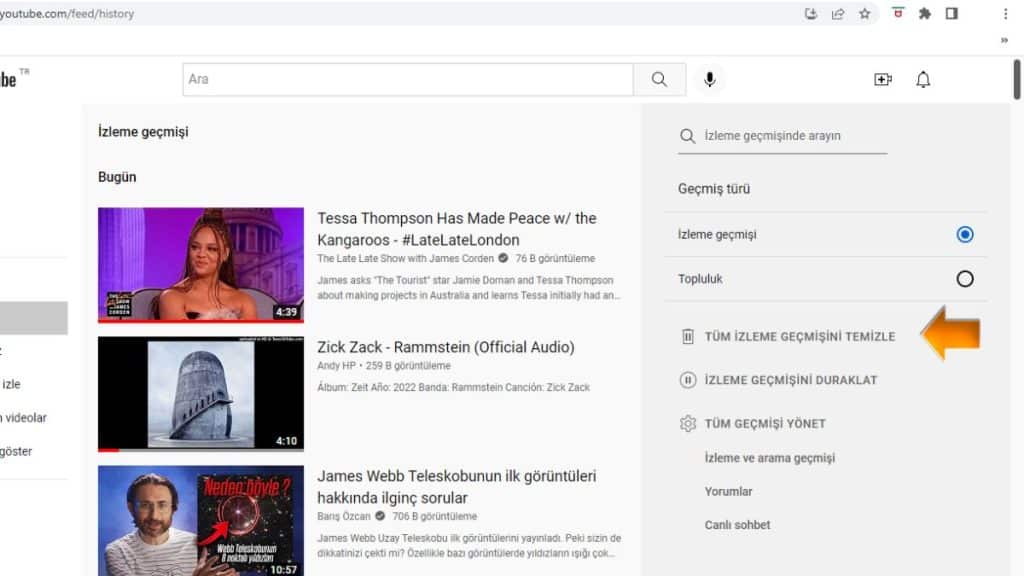This screenshot has height=576, width=1024.
Task: Open The Late Late Show with James Corden channel
Action: click(405, 259)
